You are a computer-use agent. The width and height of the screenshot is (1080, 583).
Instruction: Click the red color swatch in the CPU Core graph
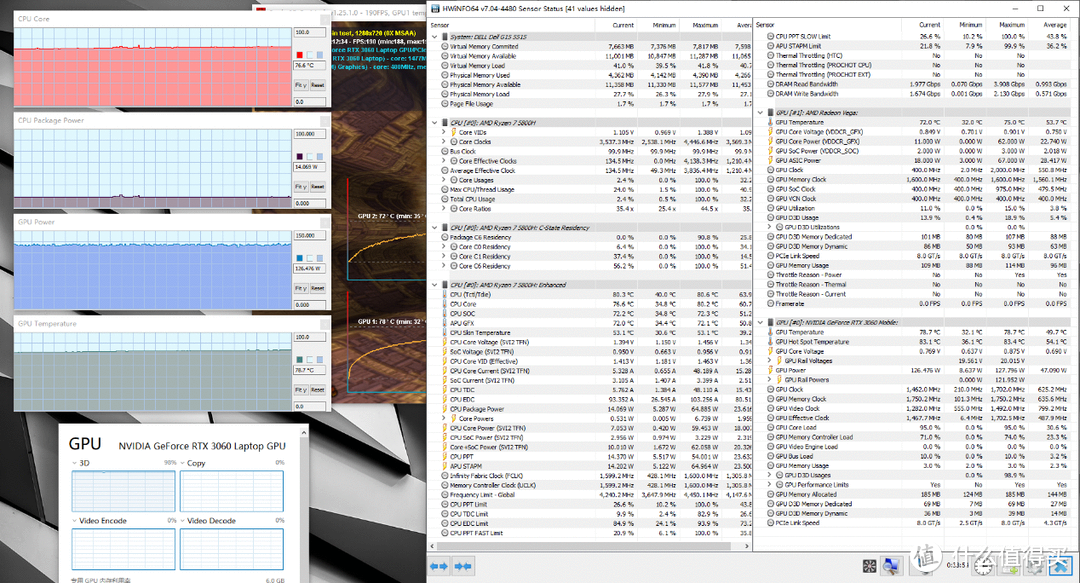[x=300, y=54]
